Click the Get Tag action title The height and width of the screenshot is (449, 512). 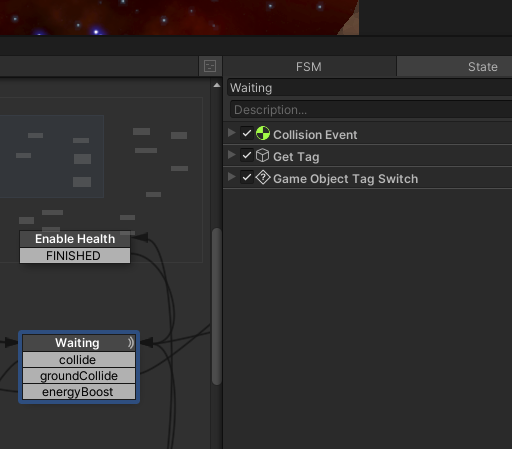(296, 157)
